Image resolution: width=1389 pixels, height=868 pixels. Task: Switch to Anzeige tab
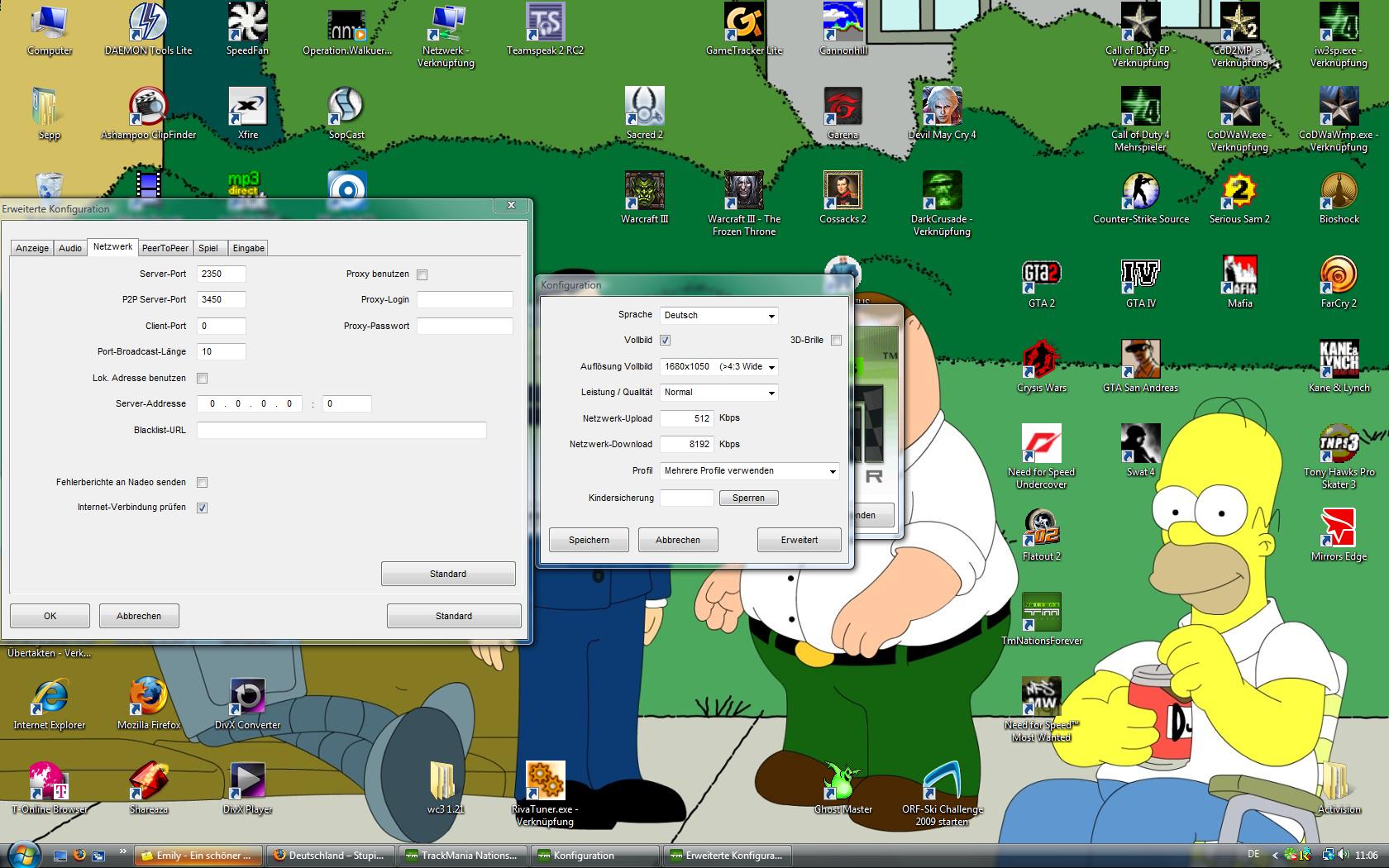(x=32, y=248)
